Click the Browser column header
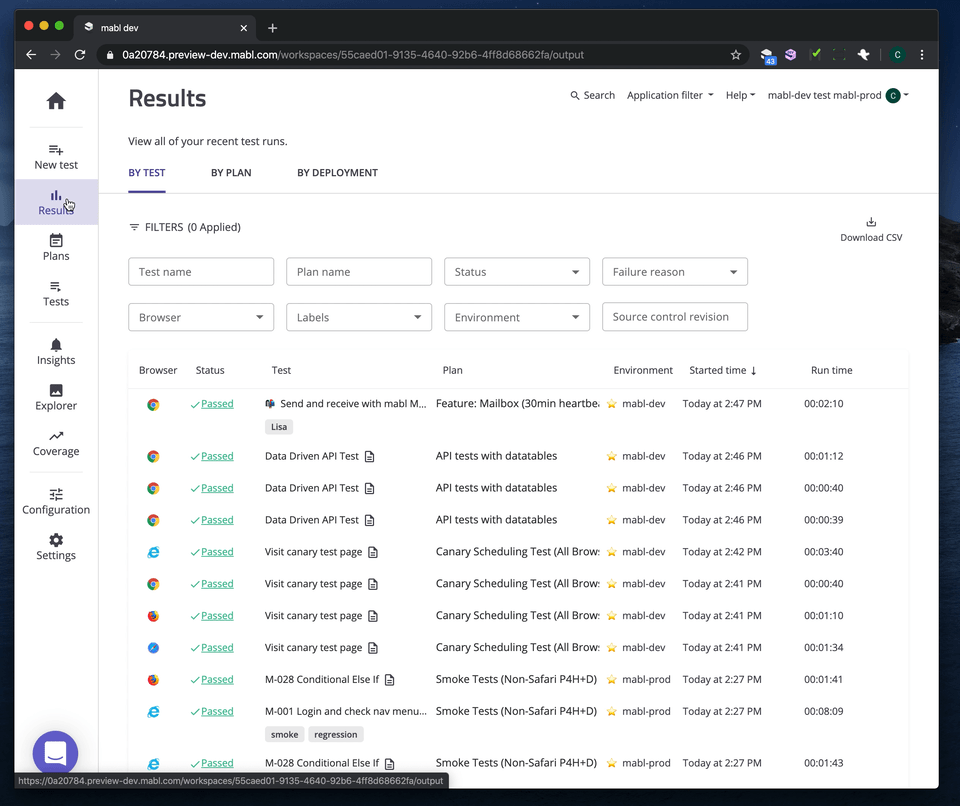 [158, 371]
